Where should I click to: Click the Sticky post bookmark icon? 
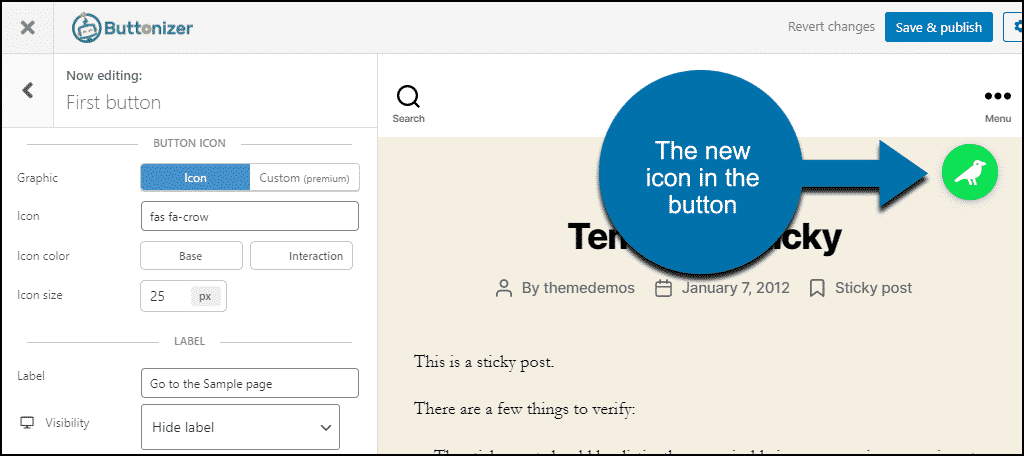point(816,288)
